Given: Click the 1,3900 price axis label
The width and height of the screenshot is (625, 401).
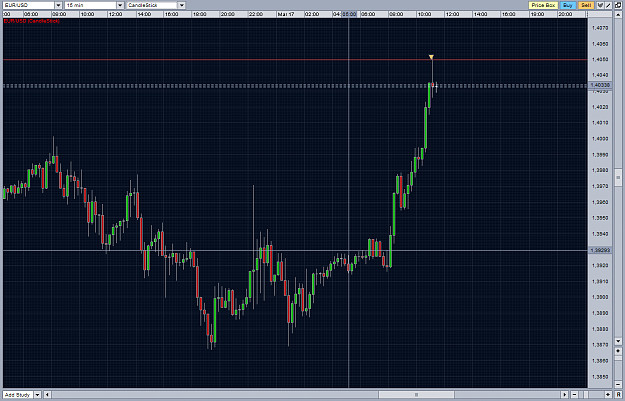Looking at the screenshot, I should click(x=600, y=297).
